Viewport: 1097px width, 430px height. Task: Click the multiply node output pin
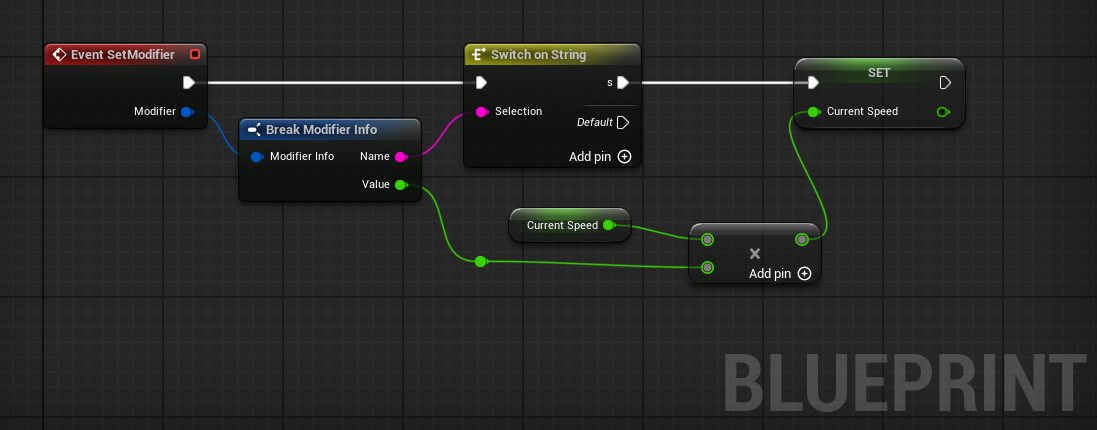(x=801, y=239)
